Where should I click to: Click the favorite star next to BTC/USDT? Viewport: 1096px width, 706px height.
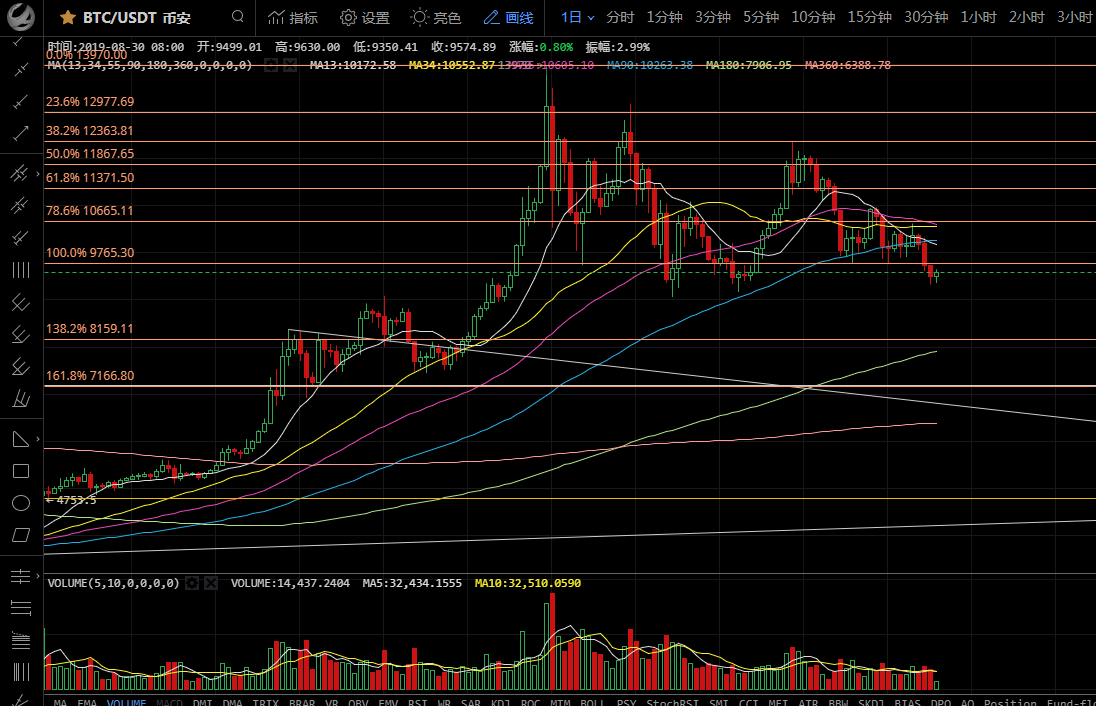click(x=67, y=17)
